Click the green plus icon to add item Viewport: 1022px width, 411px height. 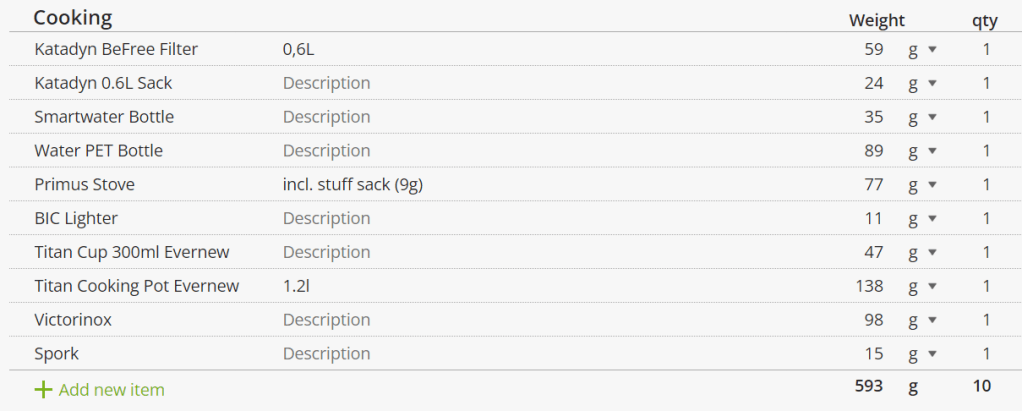42,390
